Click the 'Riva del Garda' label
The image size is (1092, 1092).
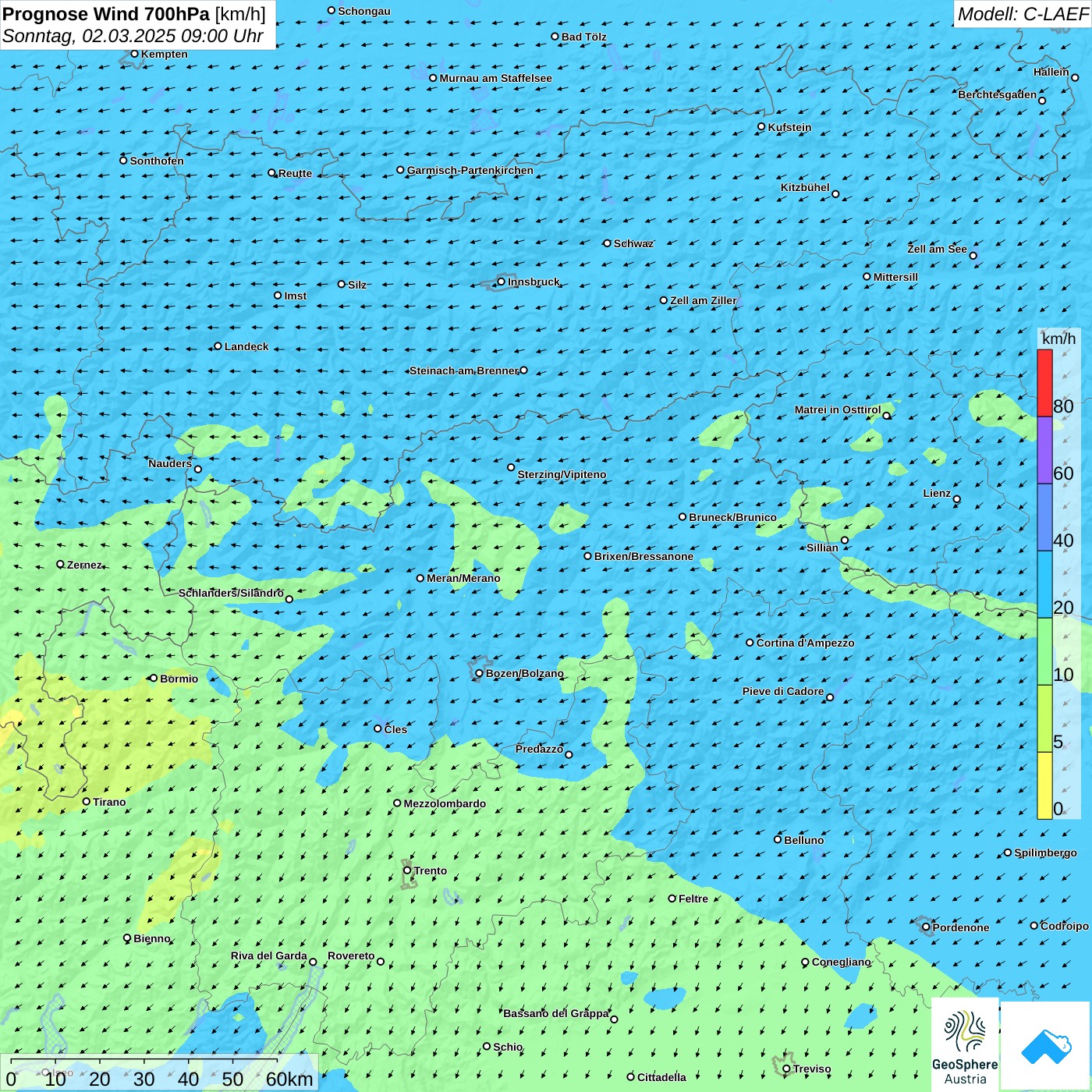click(x=269, y=955)
